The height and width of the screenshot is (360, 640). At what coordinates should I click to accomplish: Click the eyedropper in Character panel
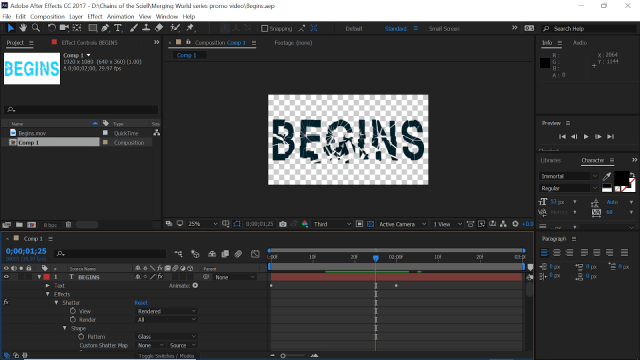click(607, 176)
